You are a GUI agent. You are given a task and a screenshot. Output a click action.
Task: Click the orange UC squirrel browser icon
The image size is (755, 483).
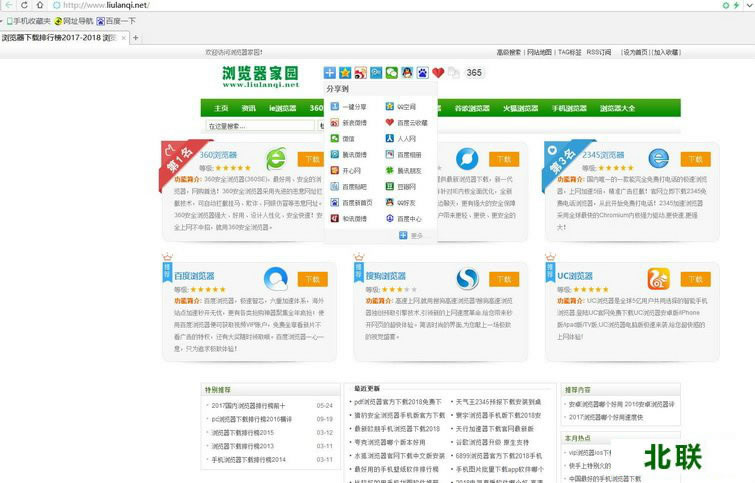tap(658, 278)
